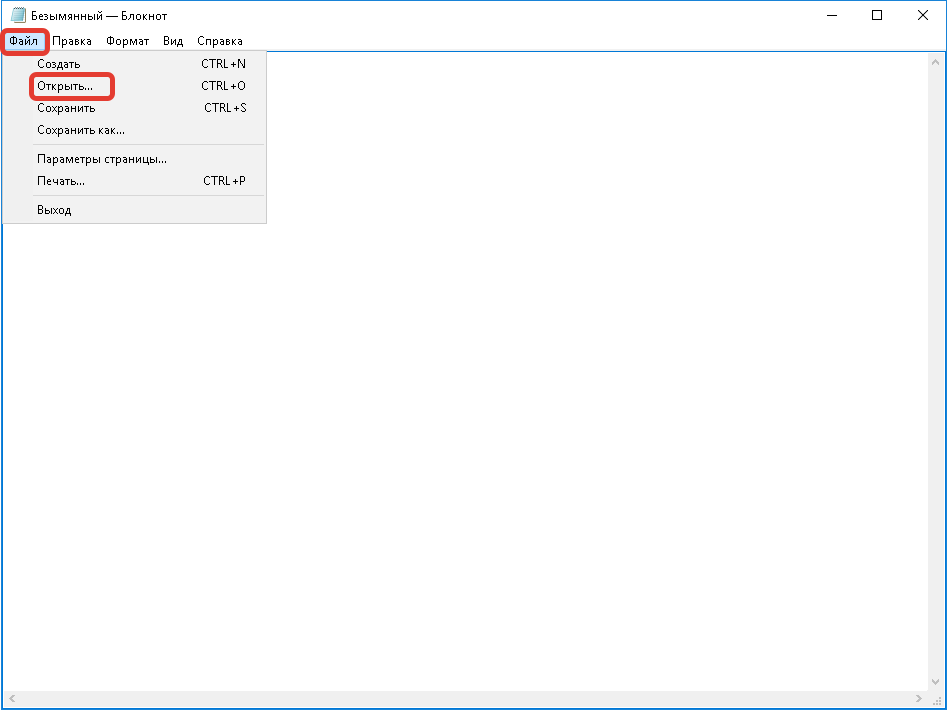Minimize the Notepad window
The height and width of the screenshot is (710, 947).
(831, 16)
